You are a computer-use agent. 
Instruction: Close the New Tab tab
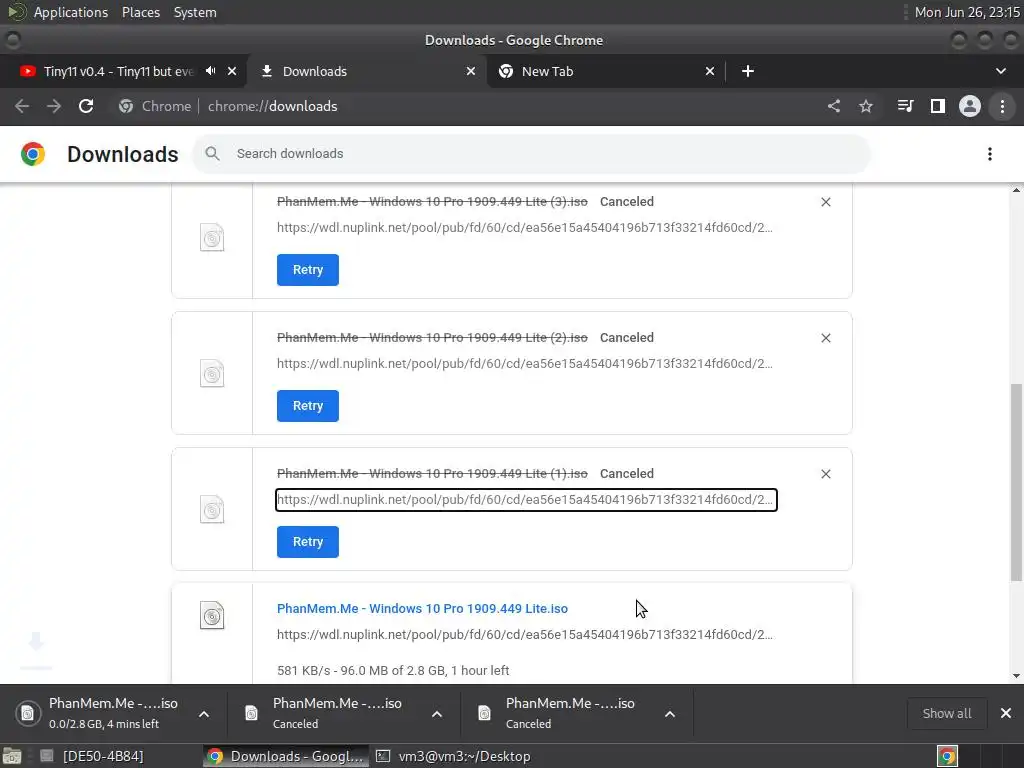pos(710,71)
